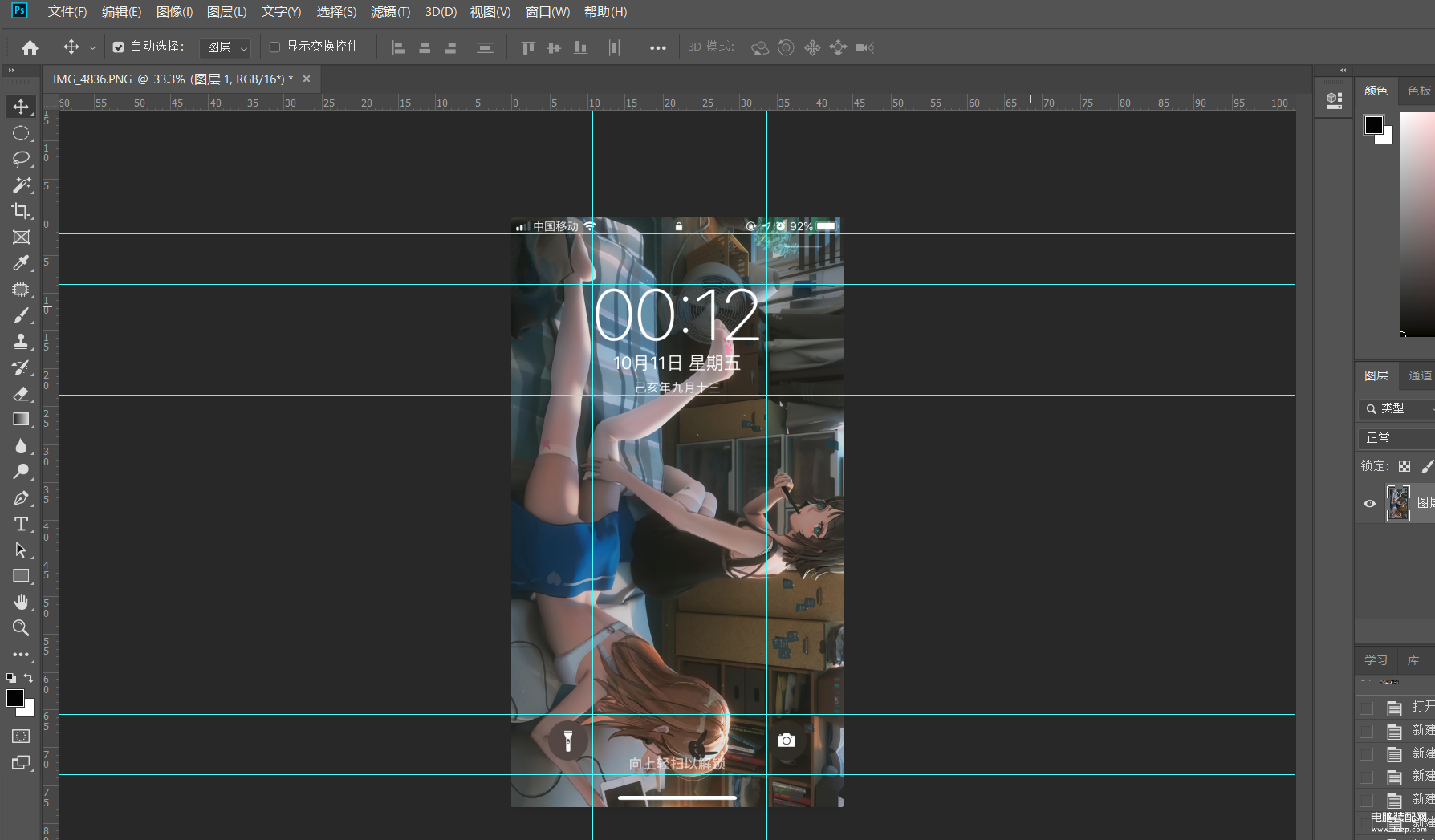Click the collapsed panel icon in side dock
Viewport: 1435px width, 840px height.
click(x=1335, y=100)
